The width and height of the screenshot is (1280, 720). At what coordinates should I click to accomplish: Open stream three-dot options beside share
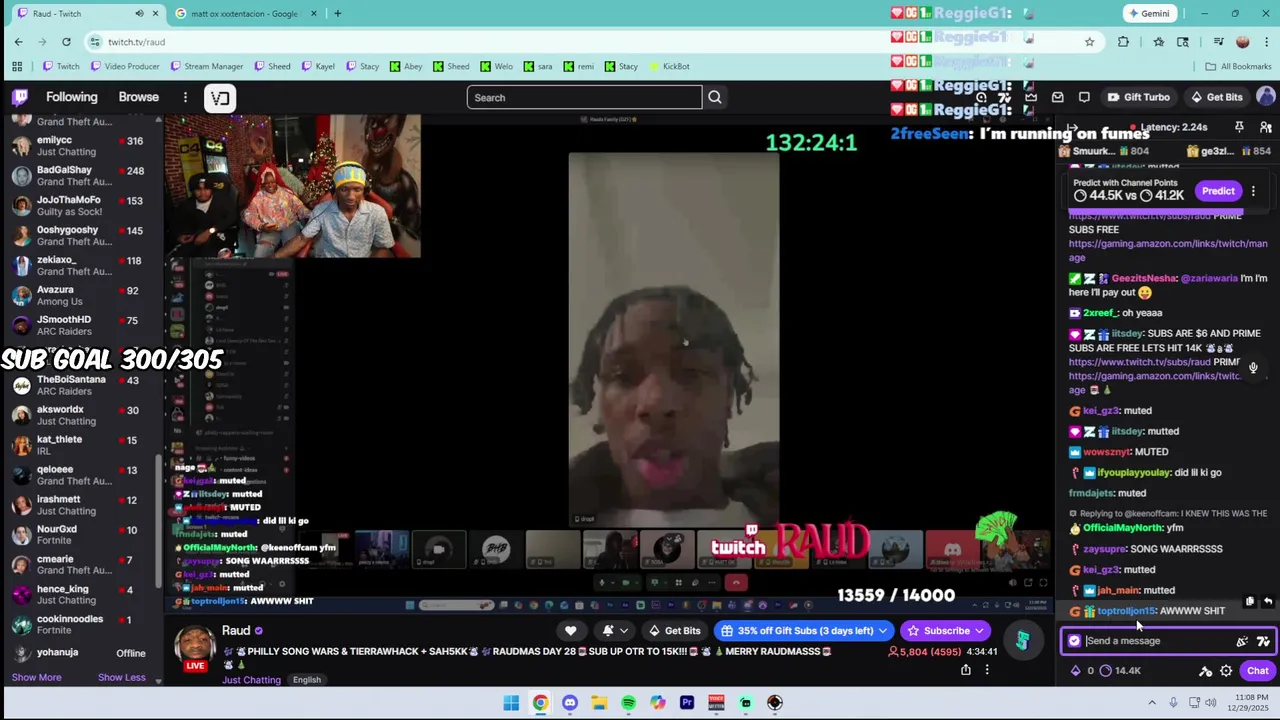987,670
